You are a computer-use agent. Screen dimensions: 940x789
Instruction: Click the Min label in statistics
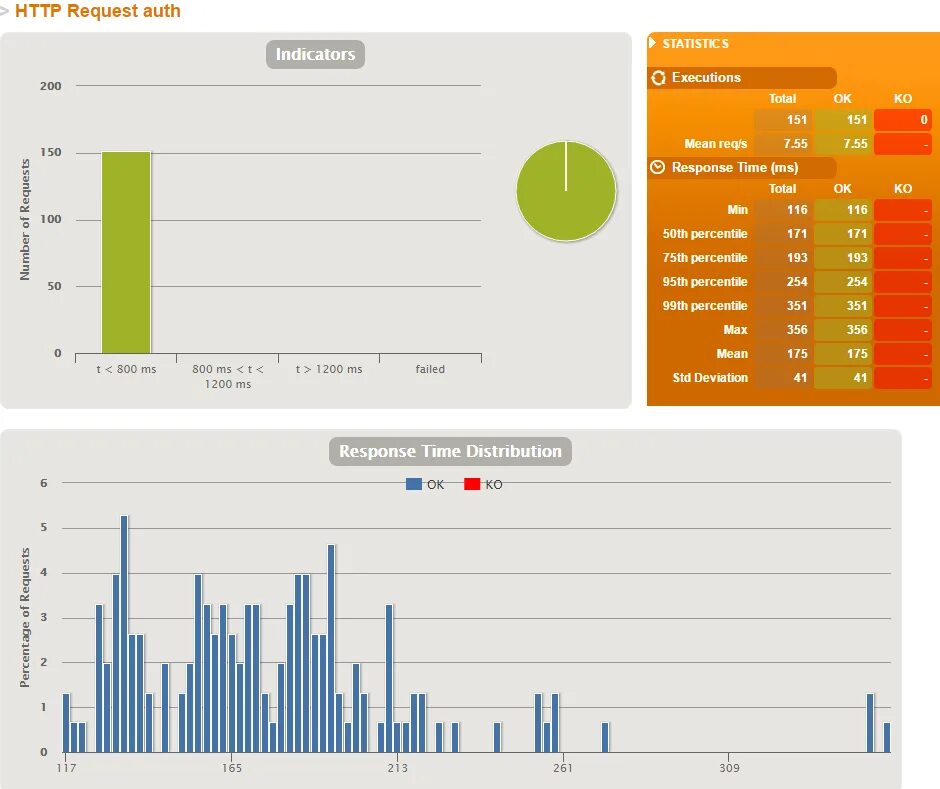tap(737, 210)
